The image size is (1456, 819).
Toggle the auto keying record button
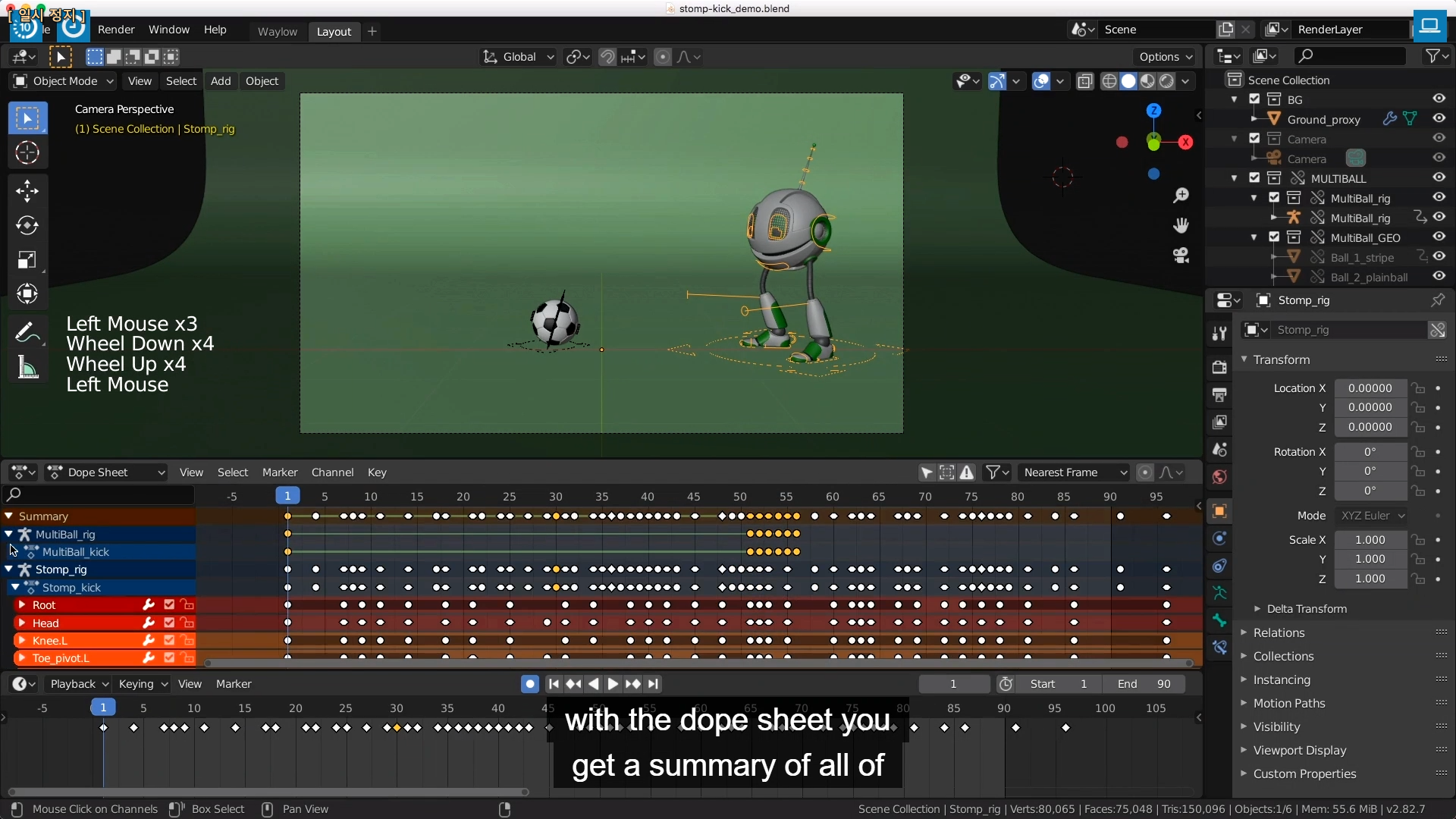(529, 684)
